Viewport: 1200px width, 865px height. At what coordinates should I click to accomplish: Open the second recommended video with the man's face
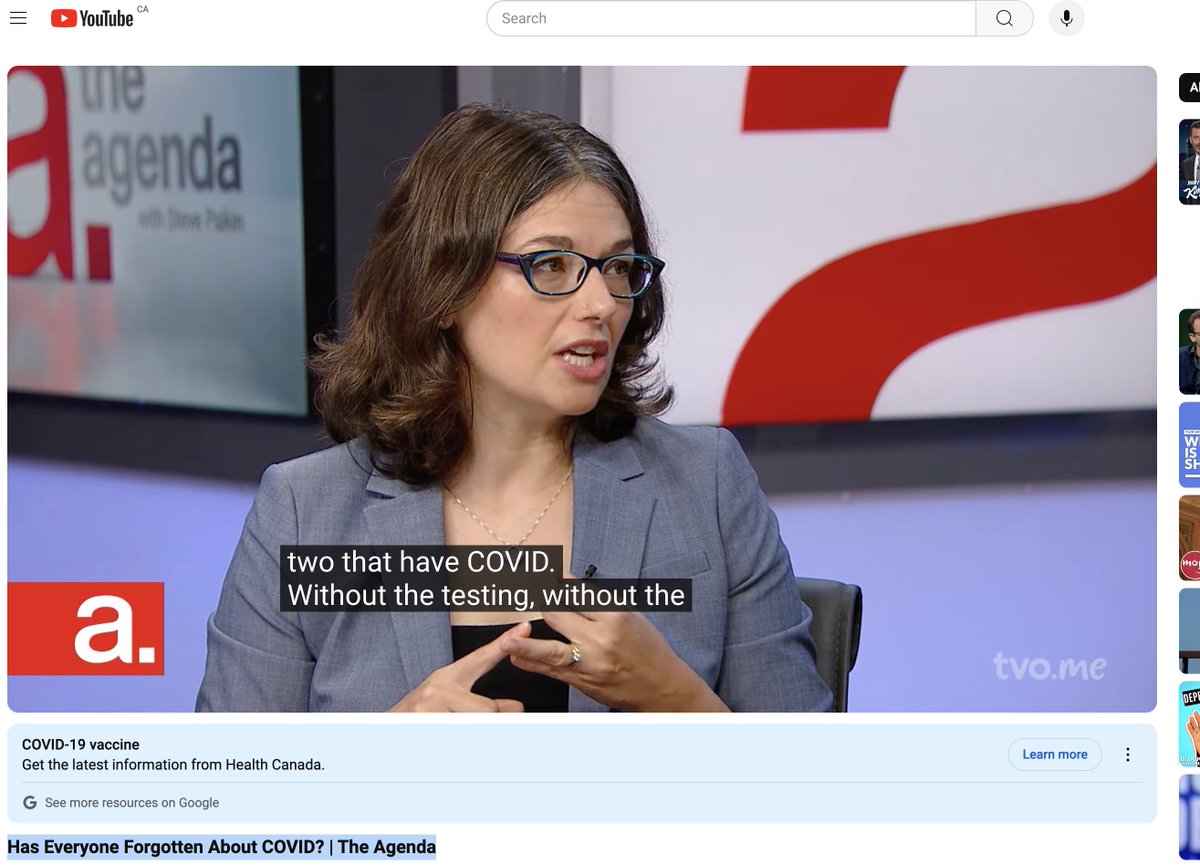tap(1192, 351)
